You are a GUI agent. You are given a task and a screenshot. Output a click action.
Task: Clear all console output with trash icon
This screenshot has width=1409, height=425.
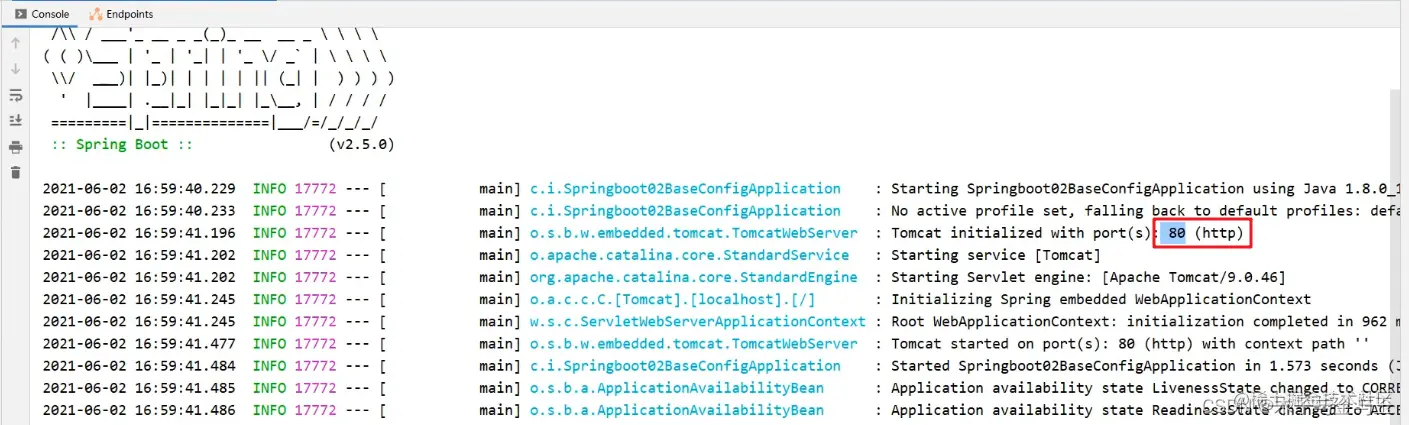click(x=15, y=172)
